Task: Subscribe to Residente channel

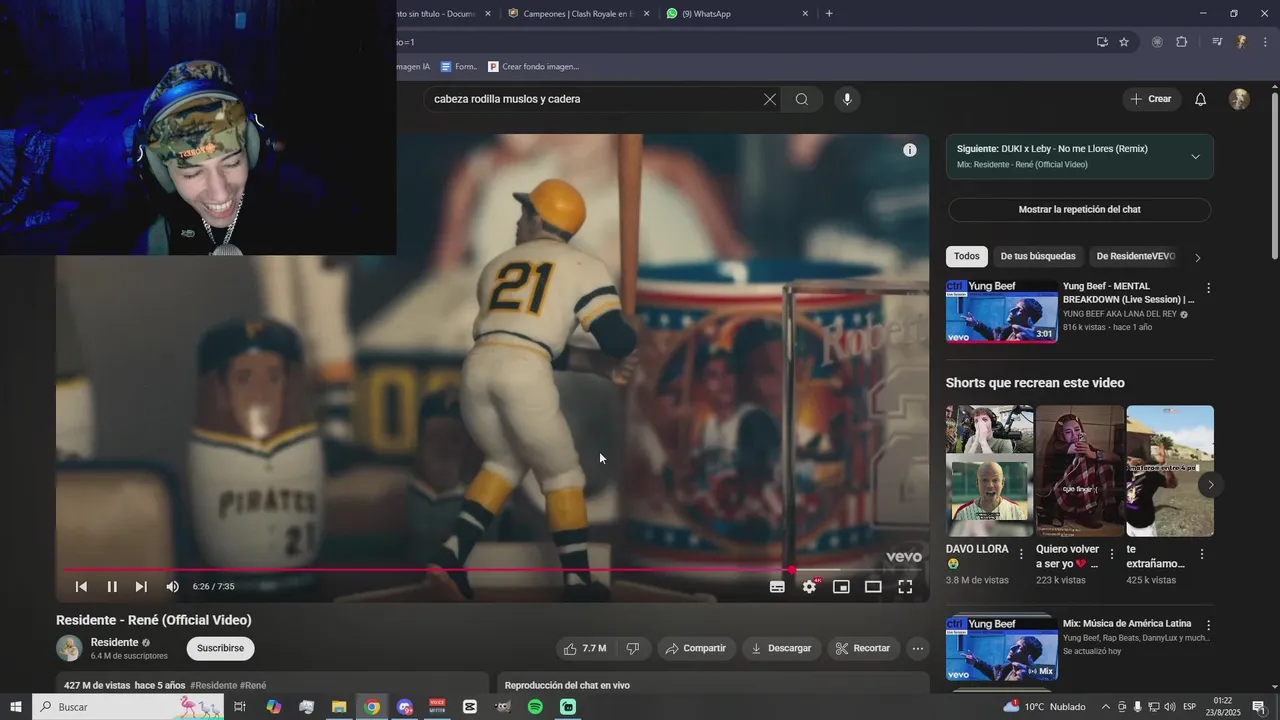Action: pos(220,648)
